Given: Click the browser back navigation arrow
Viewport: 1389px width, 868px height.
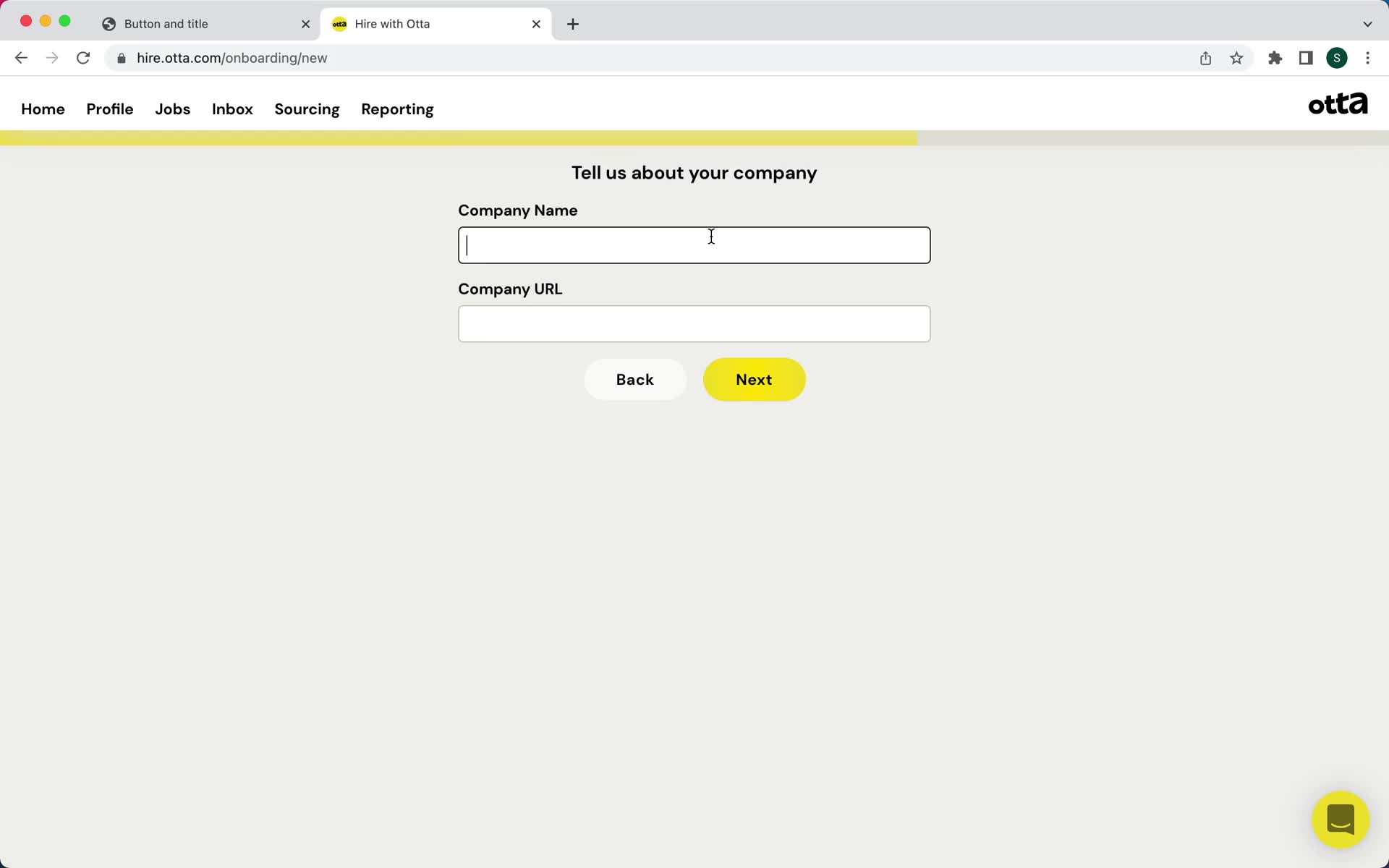Looking at the screenshot, I should (x=20, y=57).
